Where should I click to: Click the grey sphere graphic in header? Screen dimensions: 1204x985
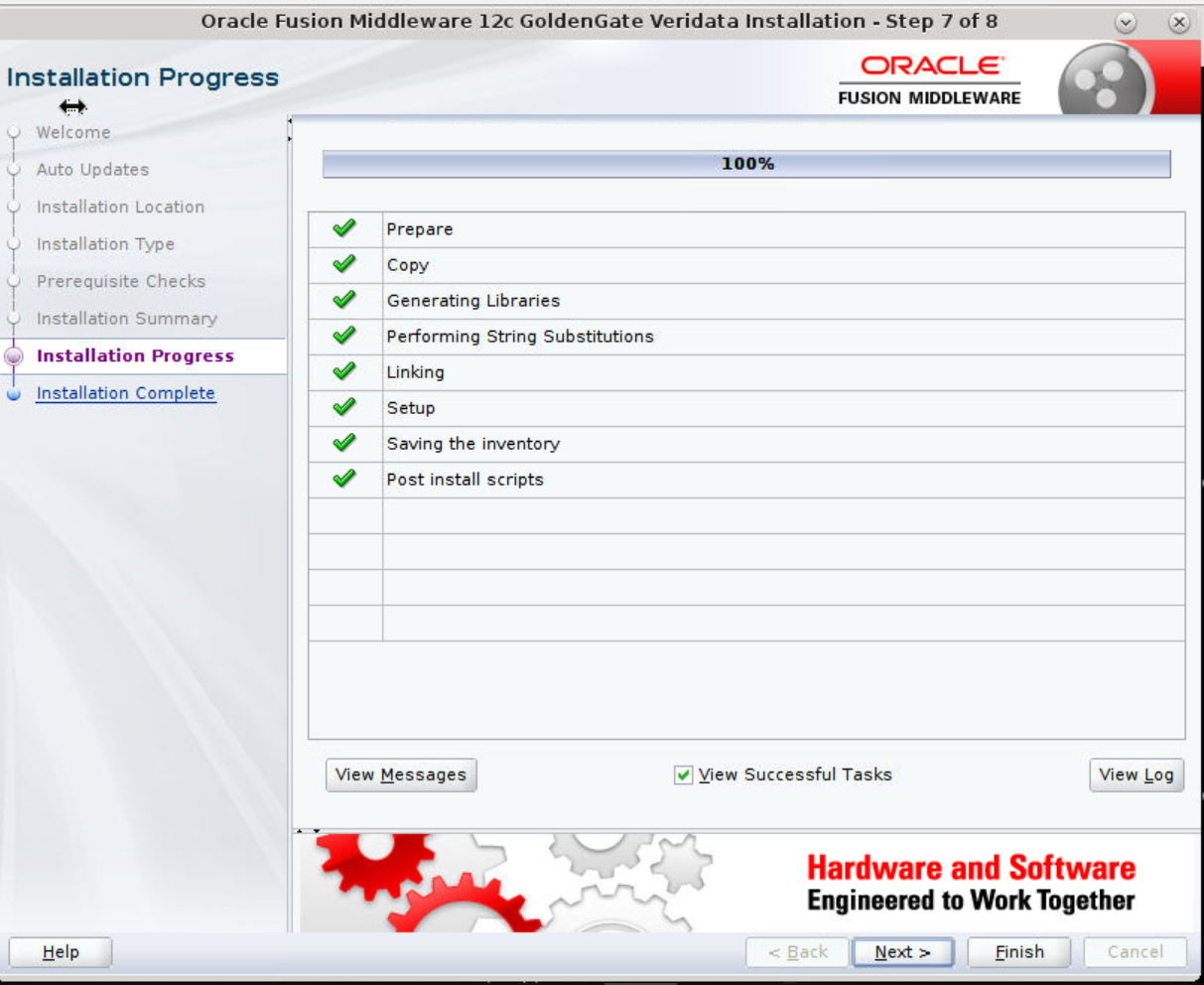point(1106,80)
